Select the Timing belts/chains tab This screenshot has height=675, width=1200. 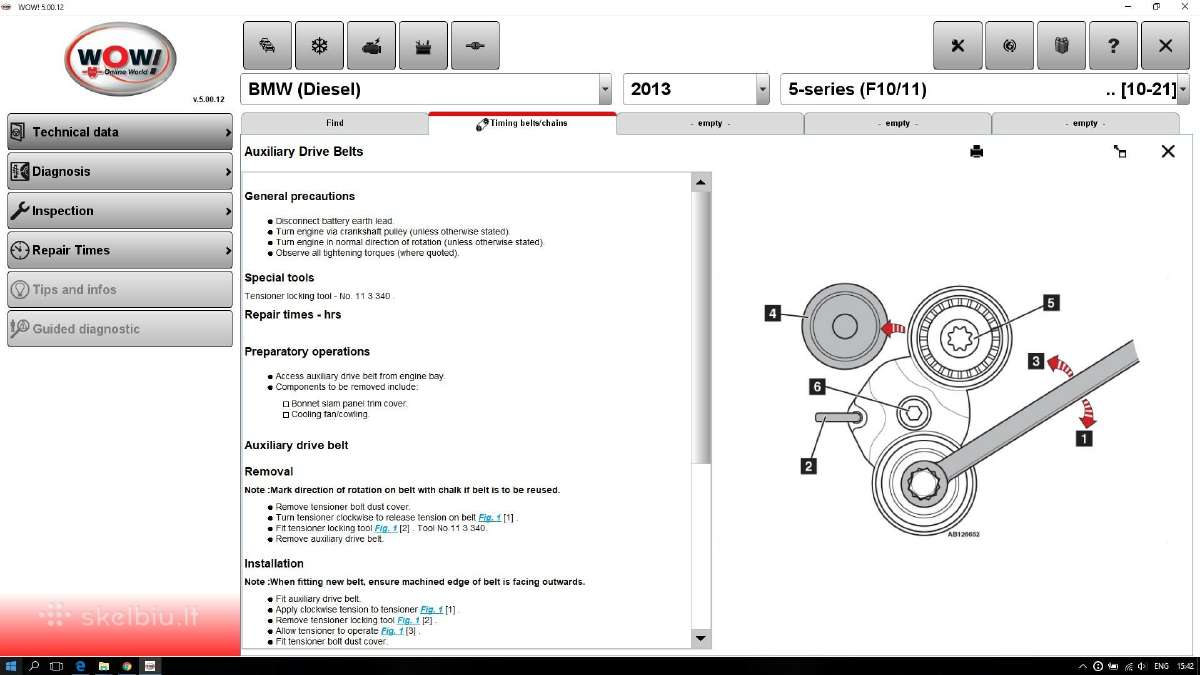(x=522, y=123)
